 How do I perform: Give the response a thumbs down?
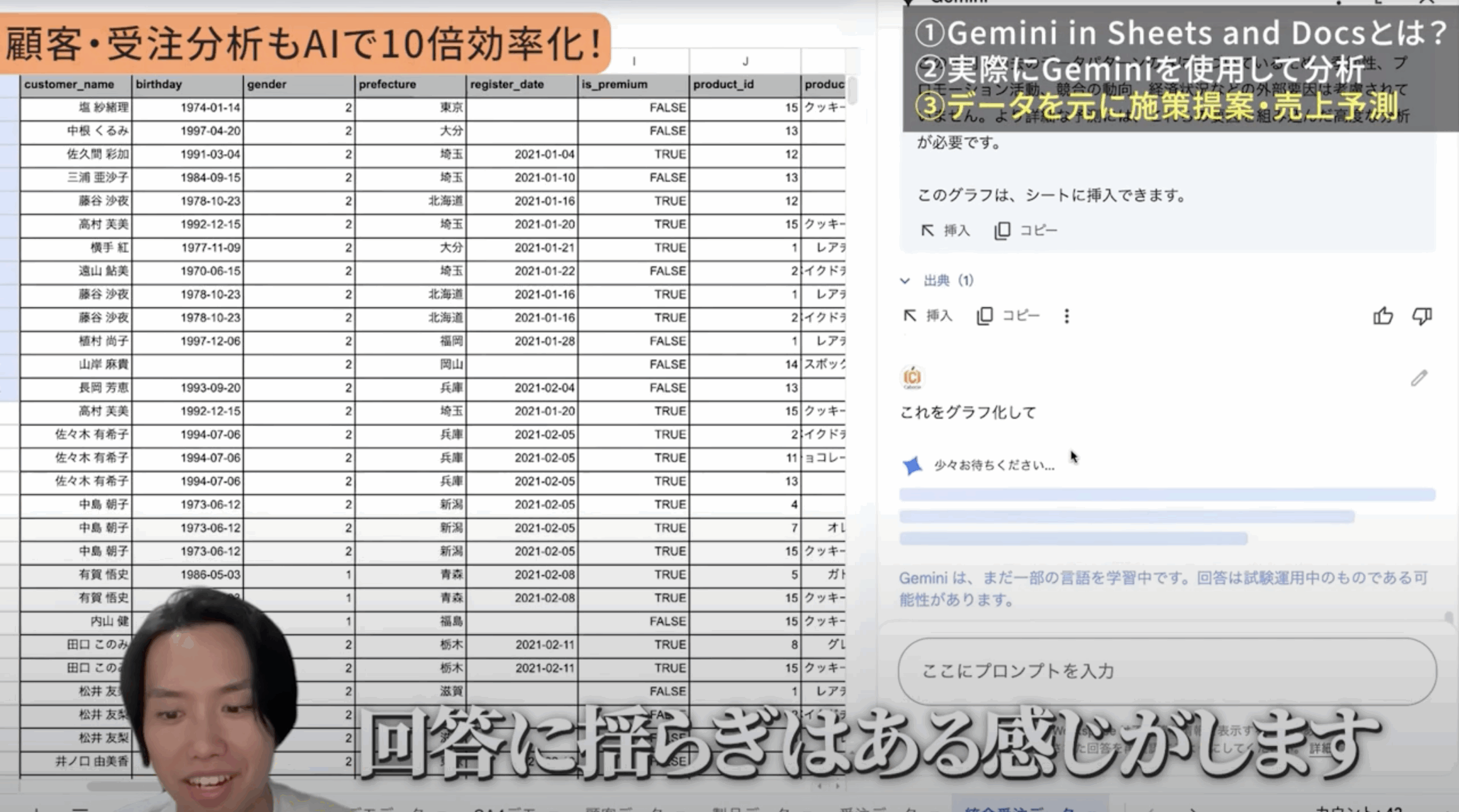[1421, 316]
